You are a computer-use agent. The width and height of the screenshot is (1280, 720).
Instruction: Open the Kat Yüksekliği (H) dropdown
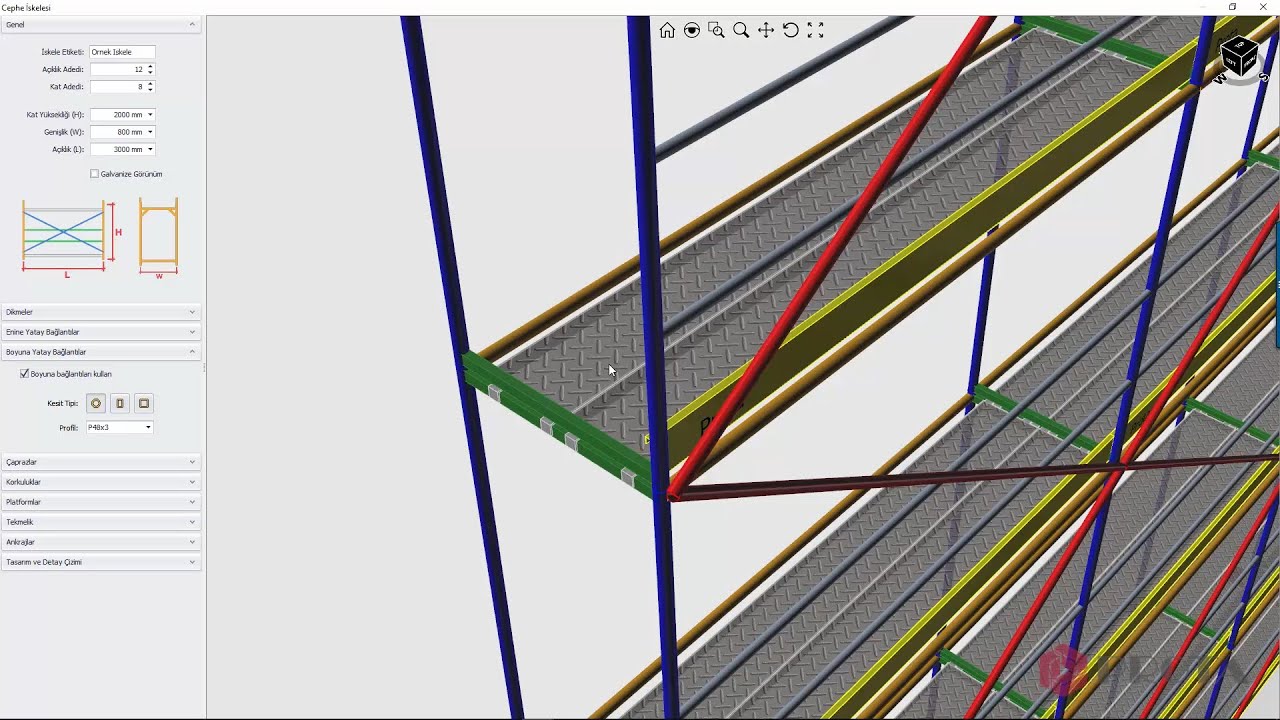click(150, 115)
